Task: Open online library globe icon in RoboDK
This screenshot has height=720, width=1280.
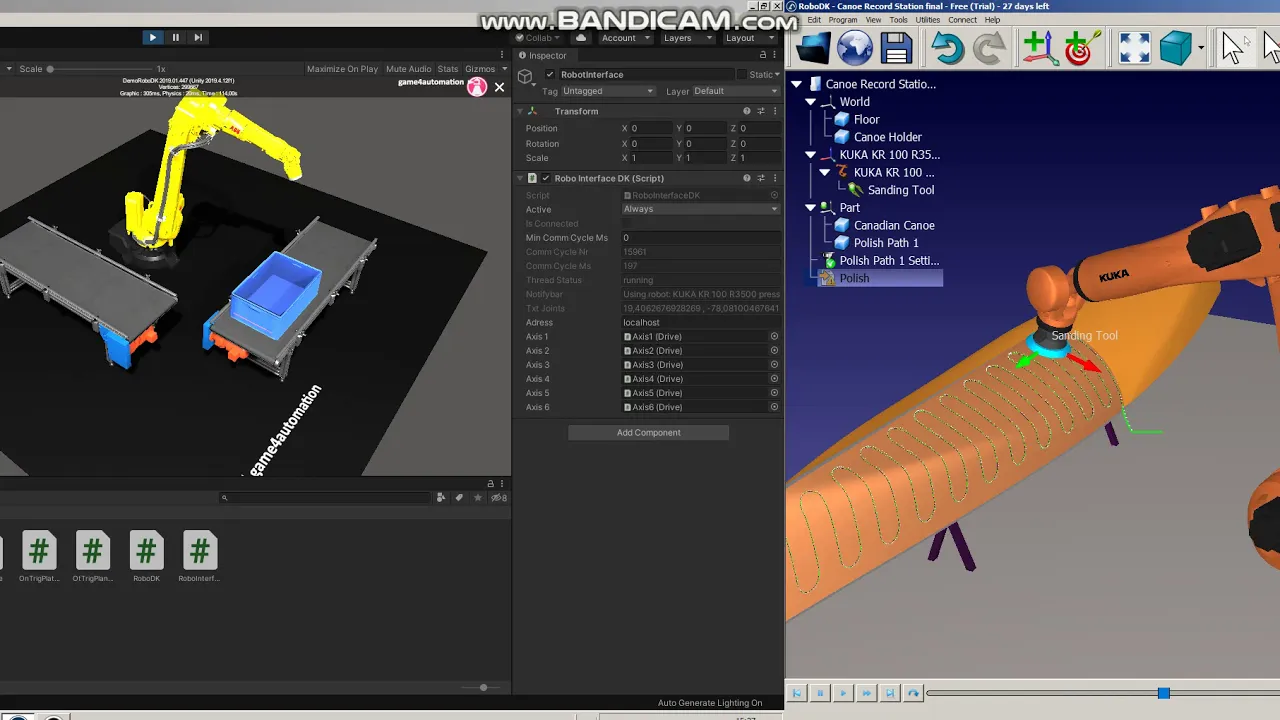Action: tap(855, 48)
